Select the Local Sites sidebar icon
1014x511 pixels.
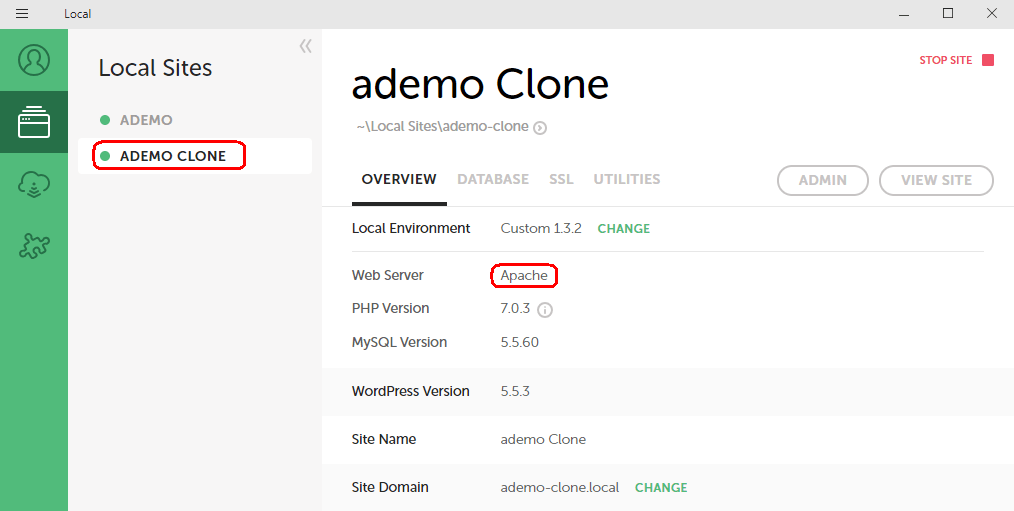34,122
